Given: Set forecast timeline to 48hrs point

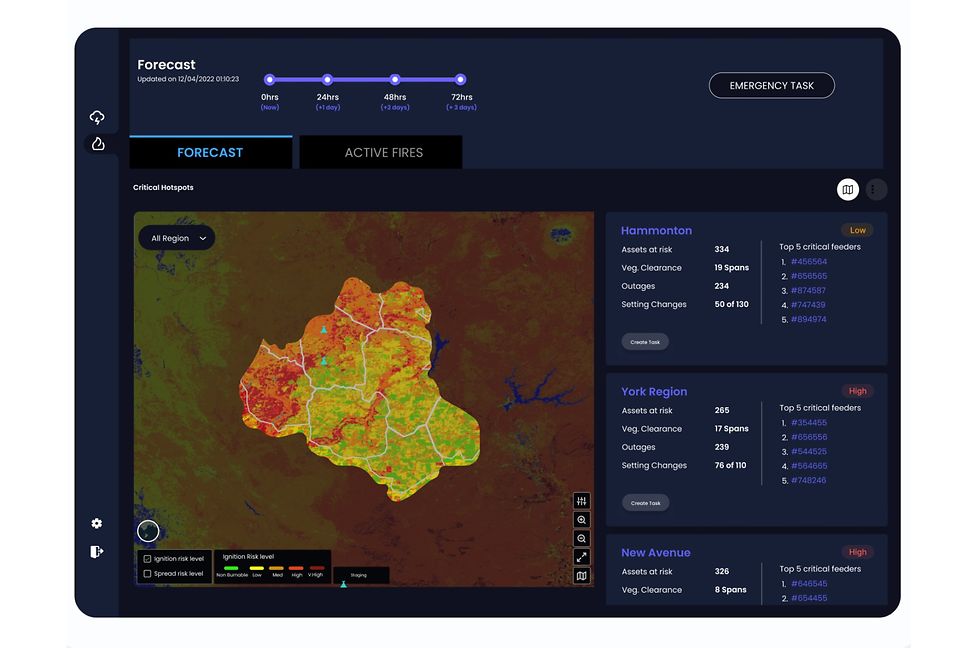Looking at the screenshot, I should pyautogui.click(x=395, y=80).
